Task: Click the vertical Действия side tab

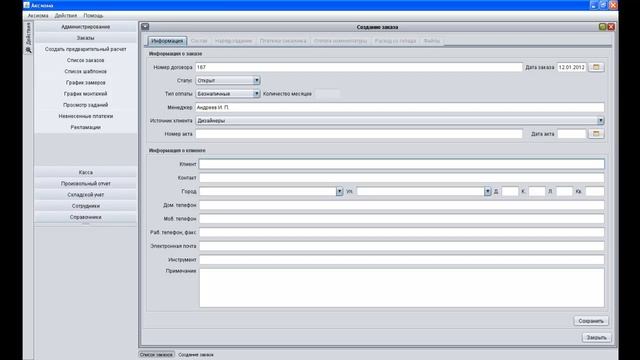Action: pos(28,33)
